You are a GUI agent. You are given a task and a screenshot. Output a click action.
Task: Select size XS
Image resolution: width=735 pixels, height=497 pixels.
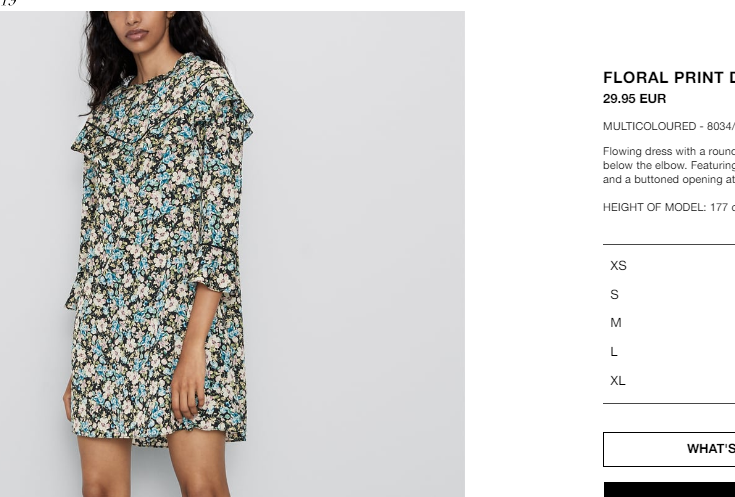(671, 265)
